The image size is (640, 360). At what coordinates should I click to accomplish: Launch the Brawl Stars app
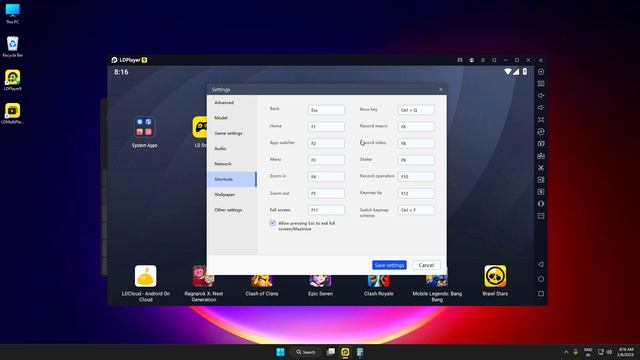[495, 280]
